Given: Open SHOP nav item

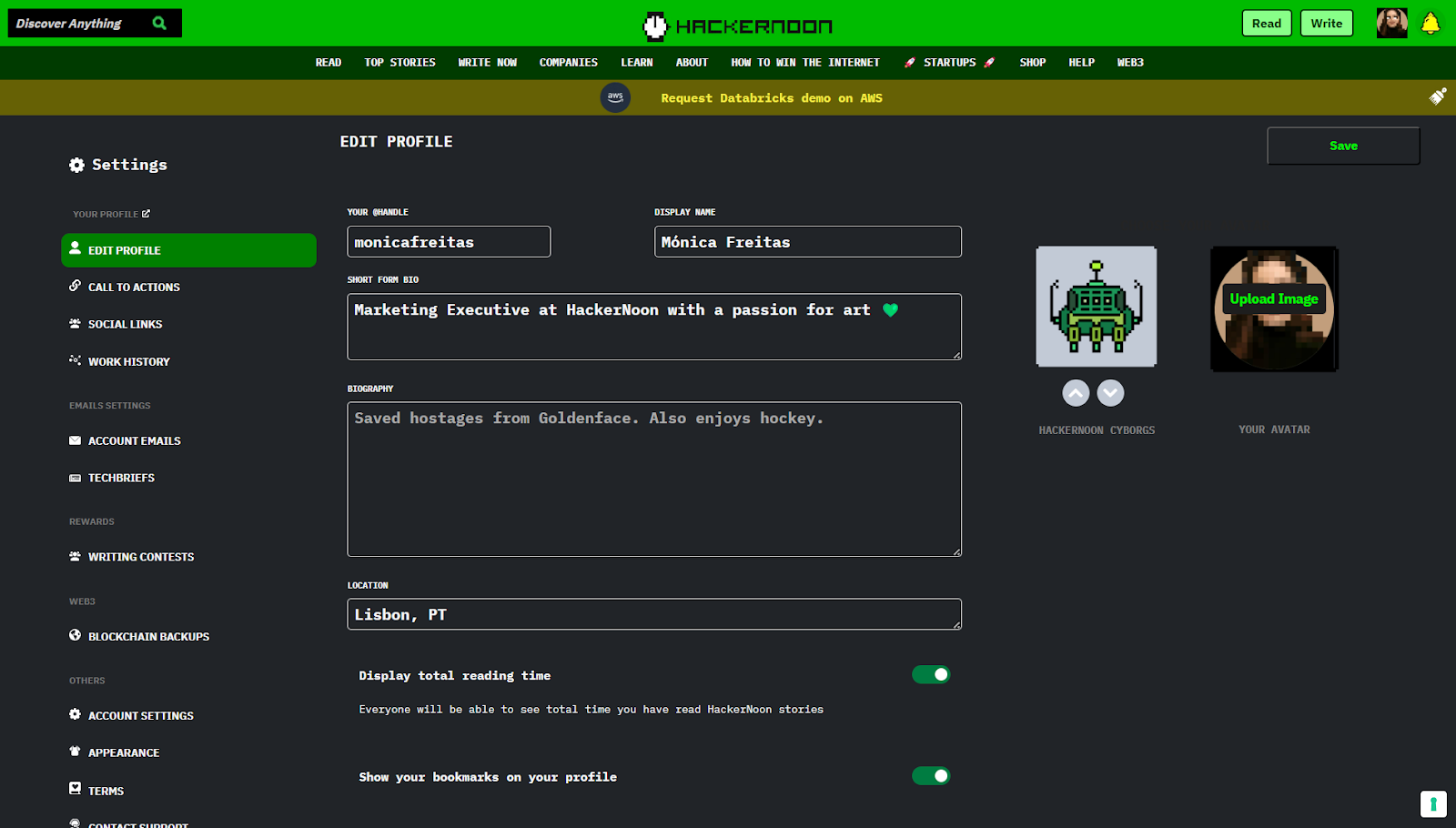Looking at the screenshot, I should tap(1033, 63).
